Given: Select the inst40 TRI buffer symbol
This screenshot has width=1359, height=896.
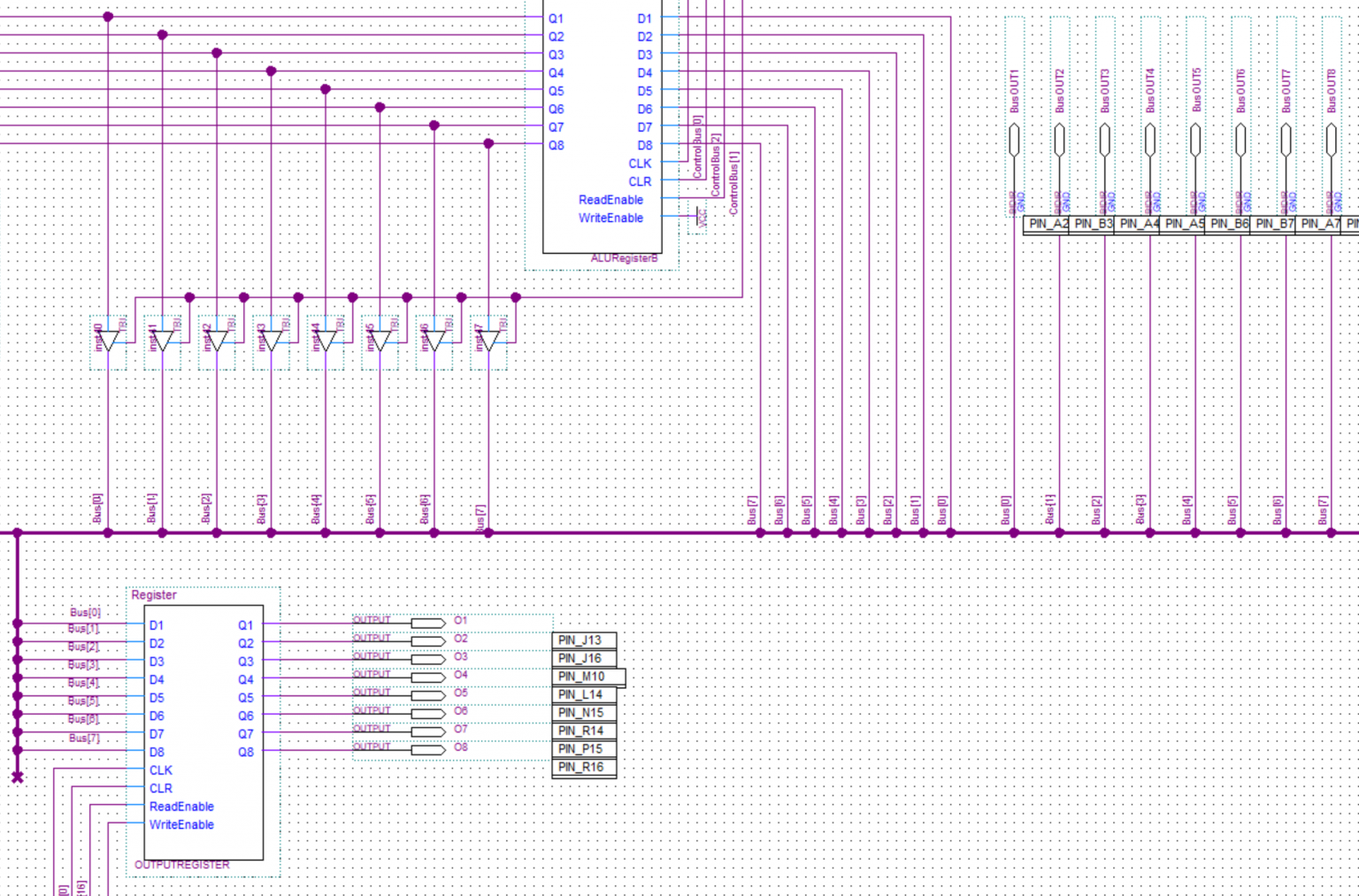Looking at the screenshot, I should (108, 340).
